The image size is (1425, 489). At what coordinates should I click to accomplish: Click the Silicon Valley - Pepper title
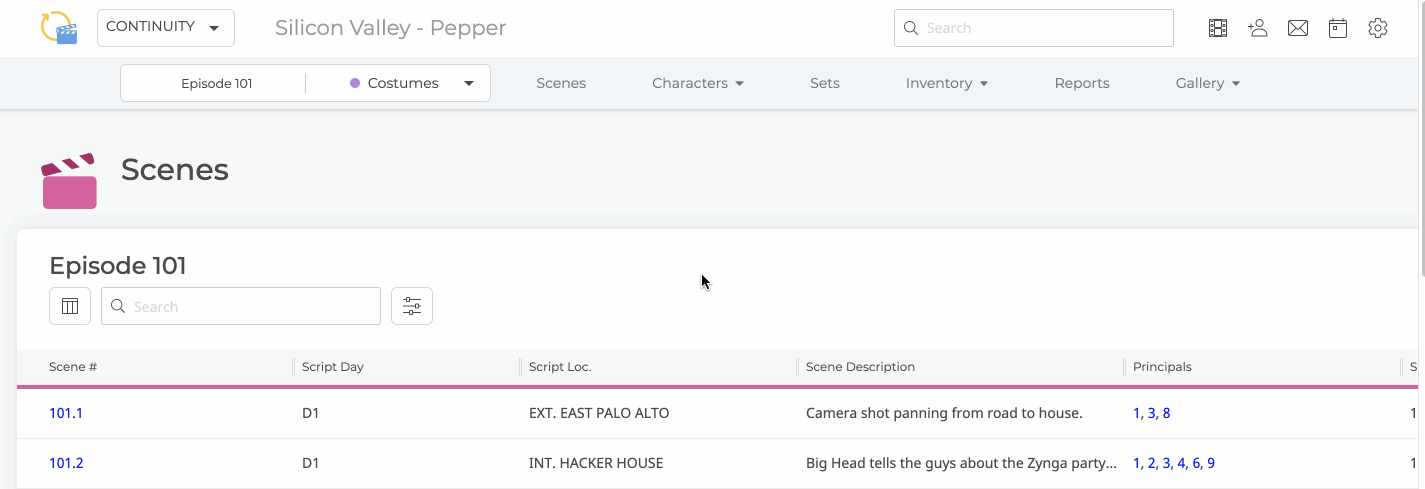click(390, 28)
